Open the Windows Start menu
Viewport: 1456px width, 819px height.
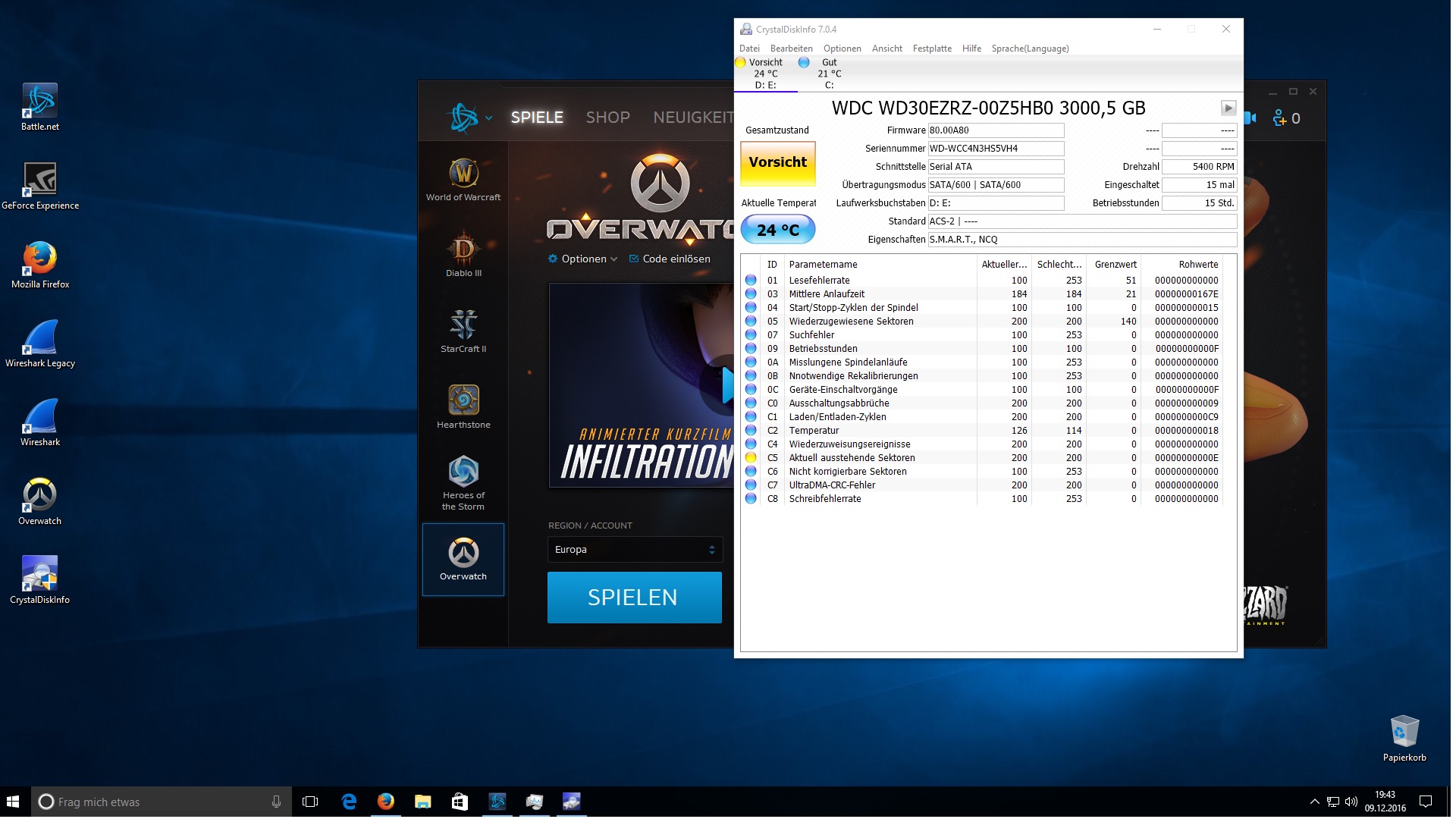tap(13, 802)
